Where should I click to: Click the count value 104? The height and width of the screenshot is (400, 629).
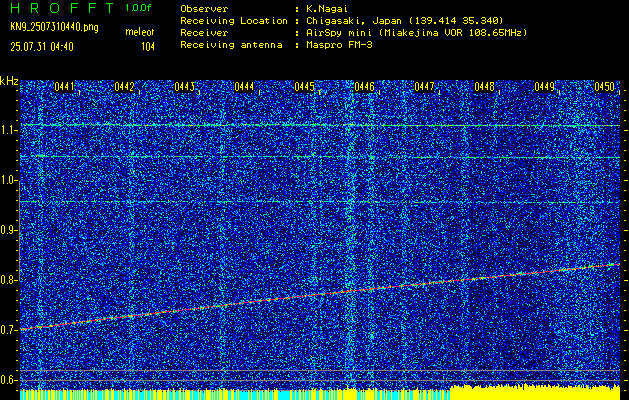148,47
